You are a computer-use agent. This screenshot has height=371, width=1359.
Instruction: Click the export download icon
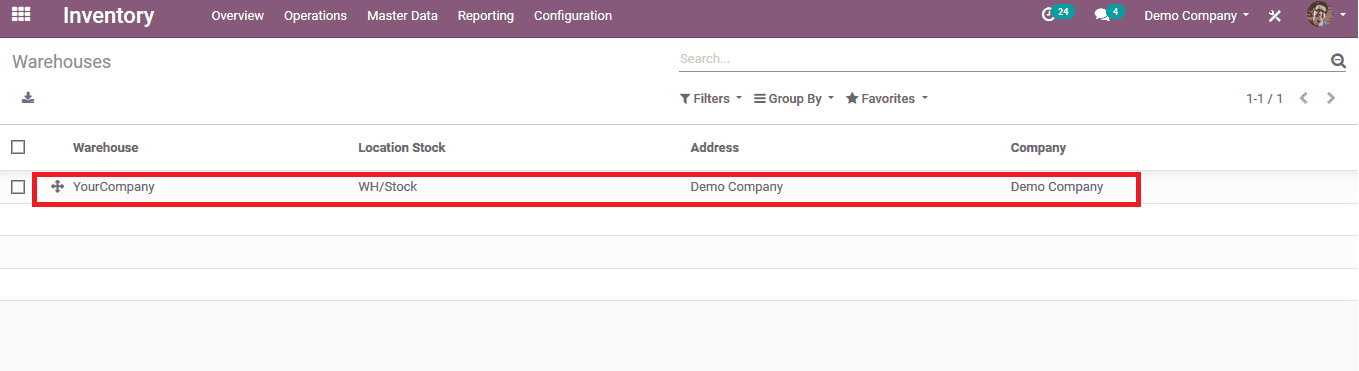click(x=28, y=98)
